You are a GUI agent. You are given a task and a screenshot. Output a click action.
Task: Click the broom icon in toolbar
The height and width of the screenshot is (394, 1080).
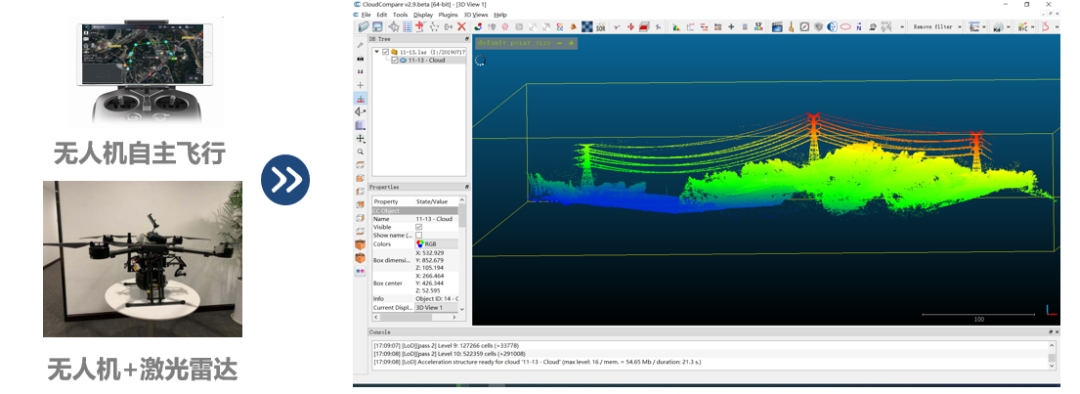click(x=791, y=27)
